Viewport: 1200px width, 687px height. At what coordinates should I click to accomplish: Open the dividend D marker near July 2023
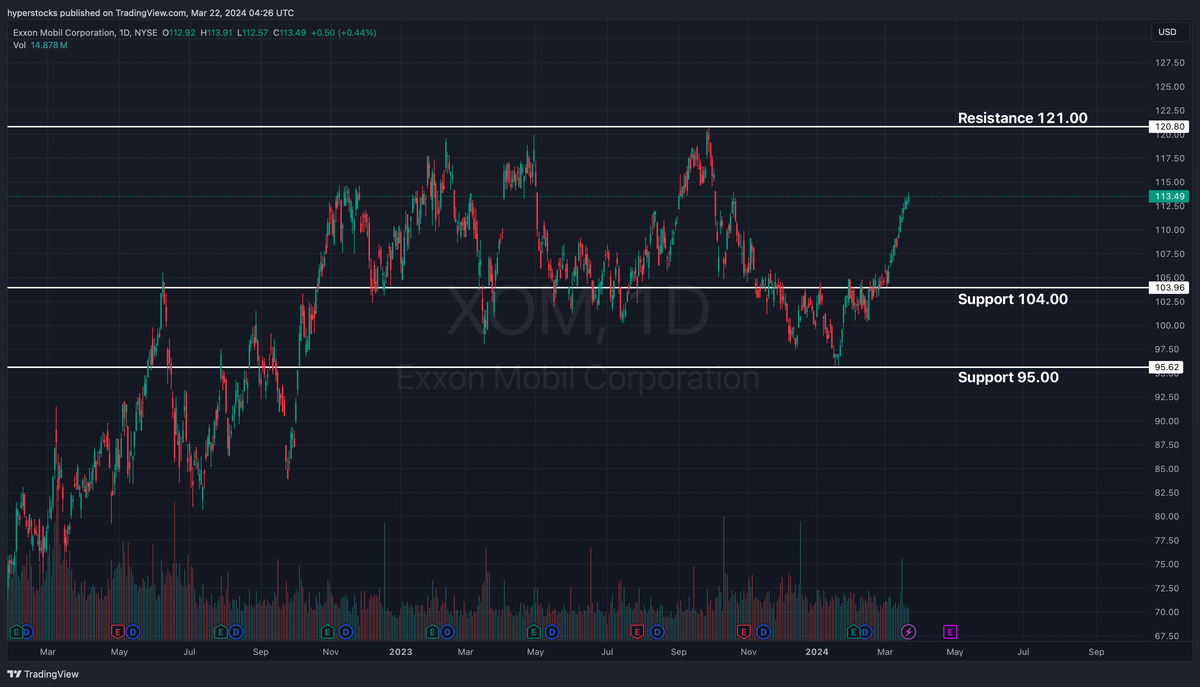tap(657, 632)
